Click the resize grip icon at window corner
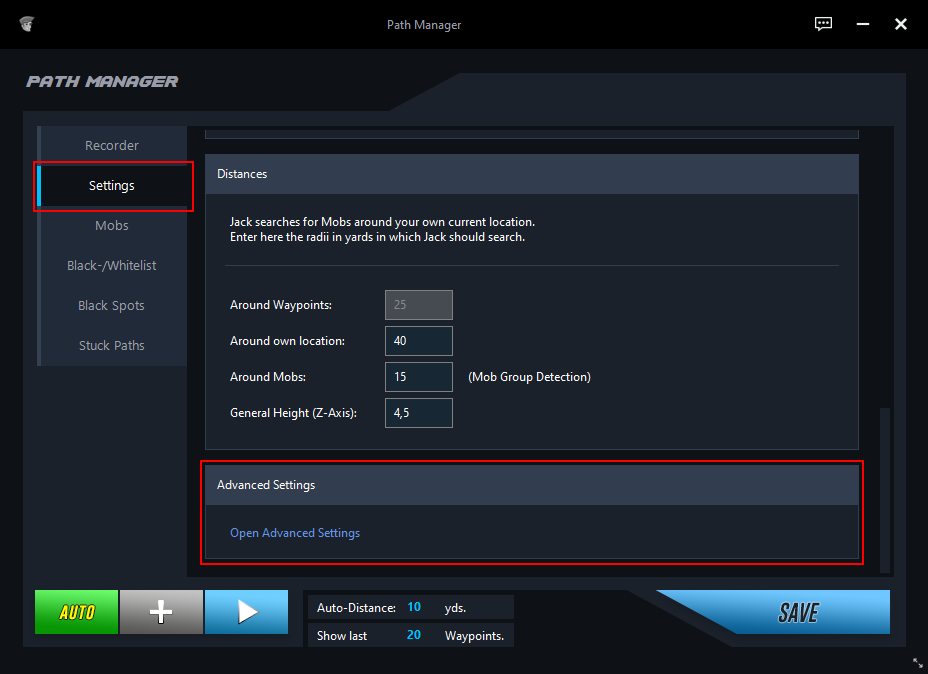Viewport: 928px width, 674px height. [x=917, y=663]
